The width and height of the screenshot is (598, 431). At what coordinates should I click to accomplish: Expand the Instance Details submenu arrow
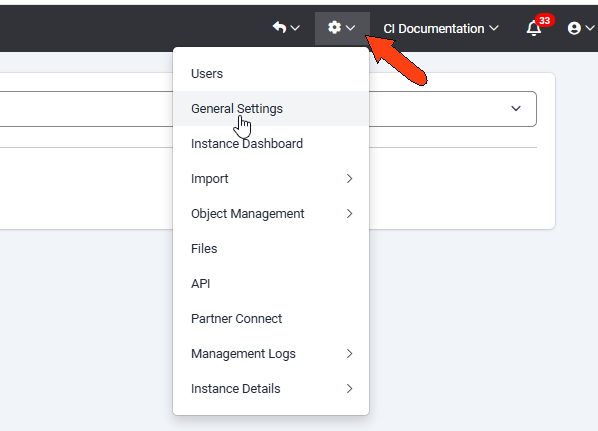click(349, 389)
